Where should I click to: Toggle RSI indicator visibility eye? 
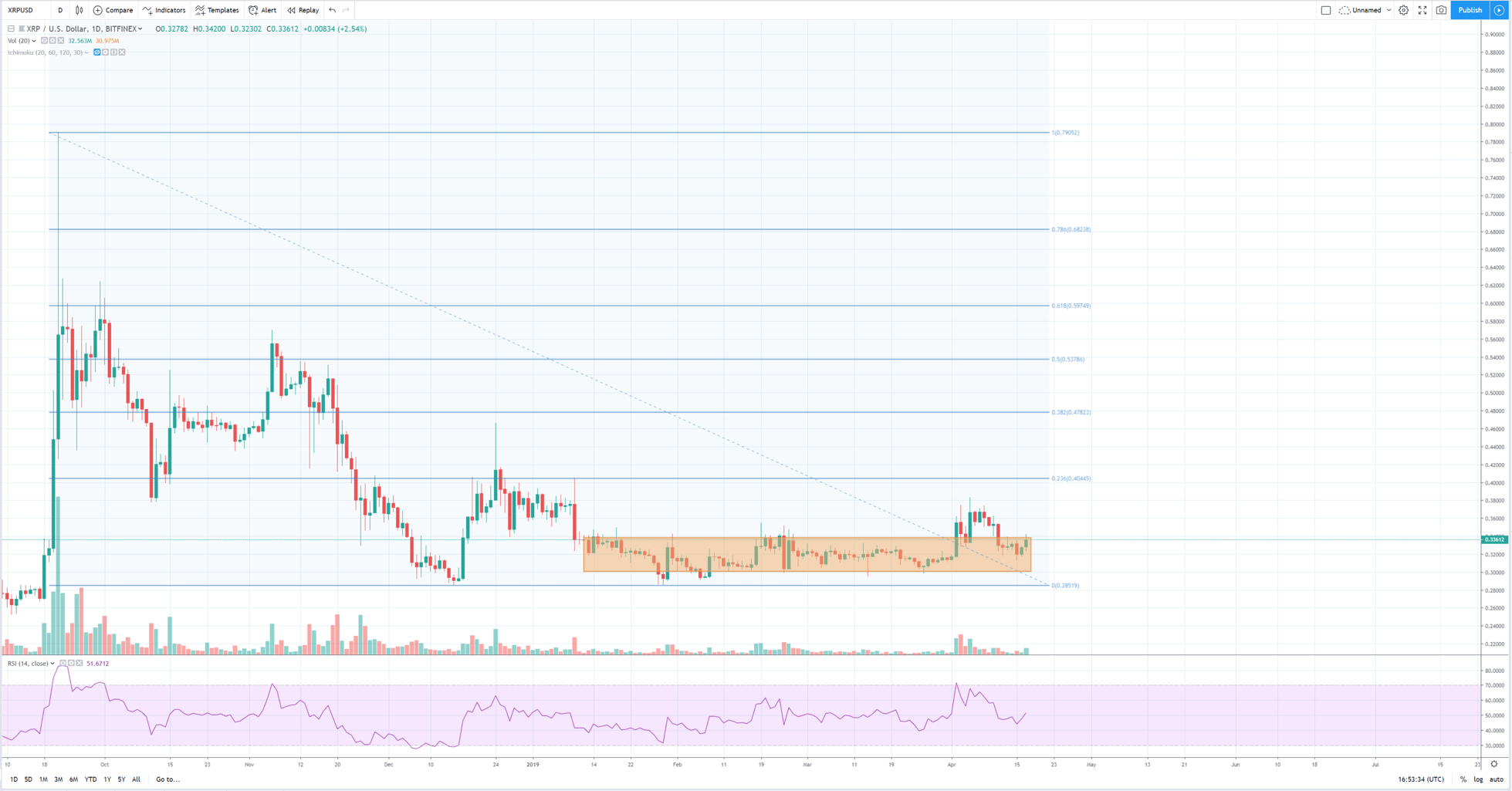(x=63, y=664)
